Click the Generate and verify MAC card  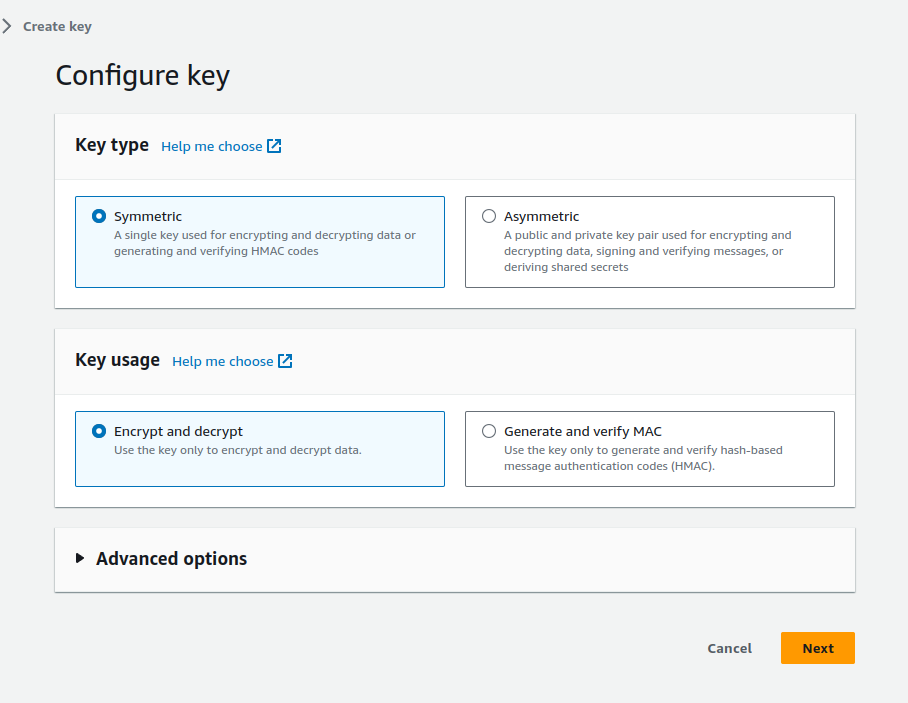[649, 448]
